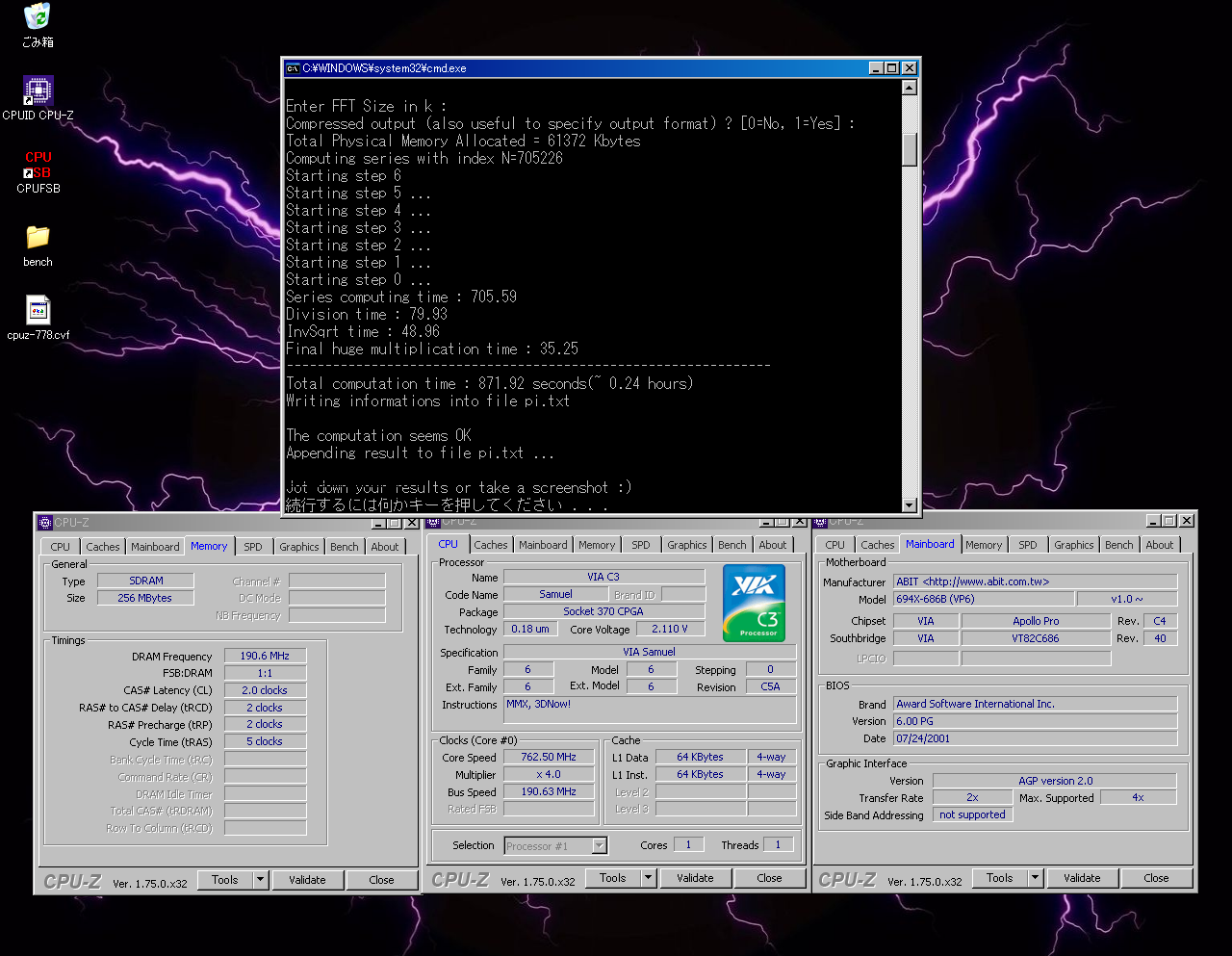Open CPU tab in Mainboard window
1232x956 pixels.
(x=834, y=545)
